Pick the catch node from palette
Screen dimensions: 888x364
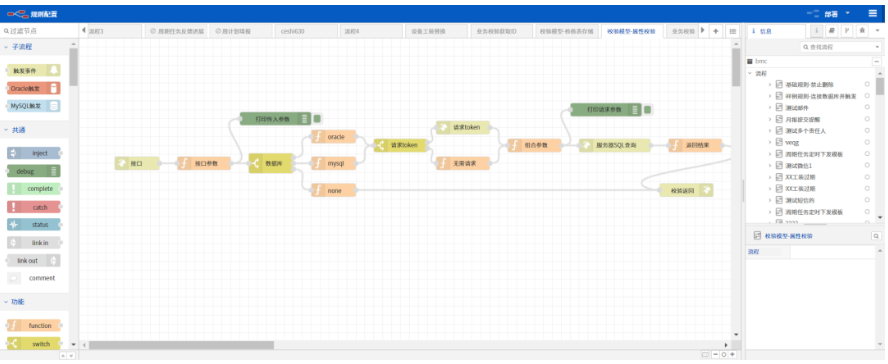[x=33, y=207]
